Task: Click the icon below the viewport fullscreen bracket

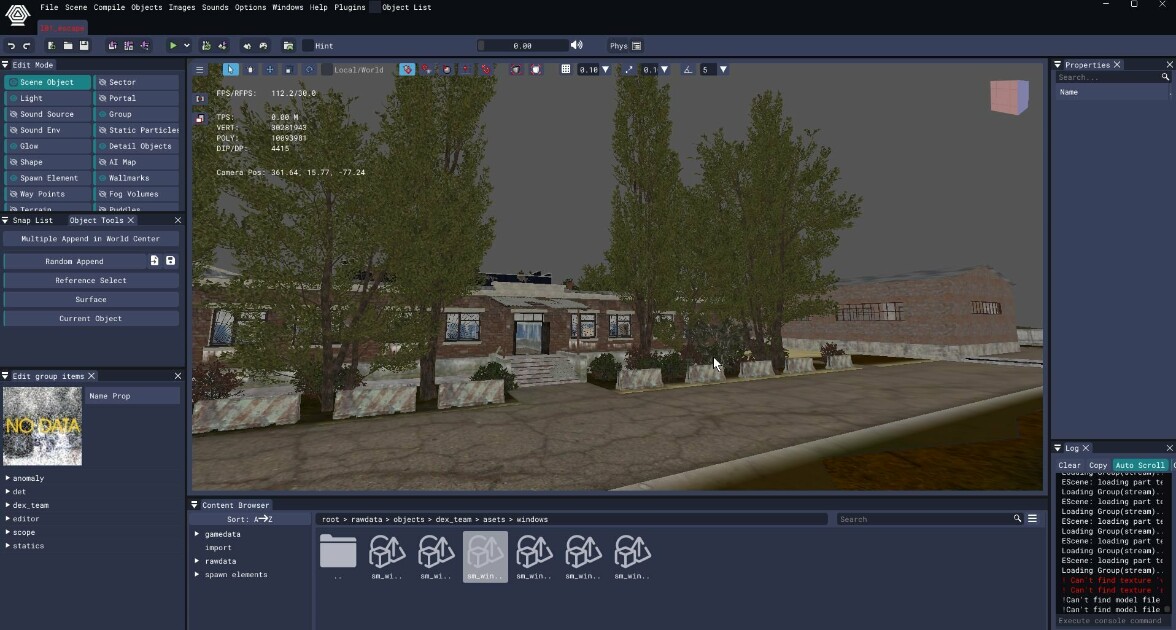Action: [x=200, y=118]
